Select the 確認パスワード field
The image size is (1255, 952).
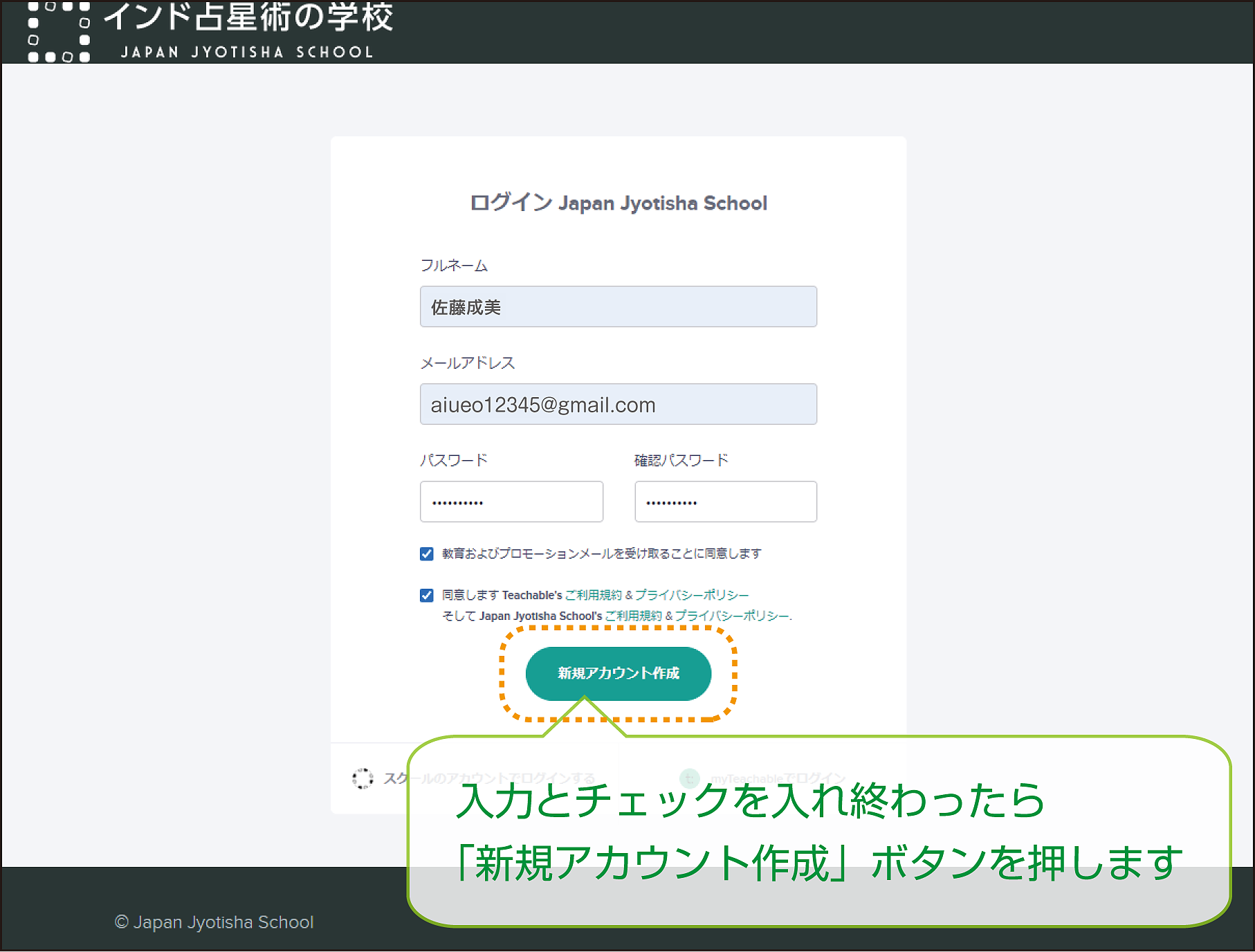click(x=726, y=502)
